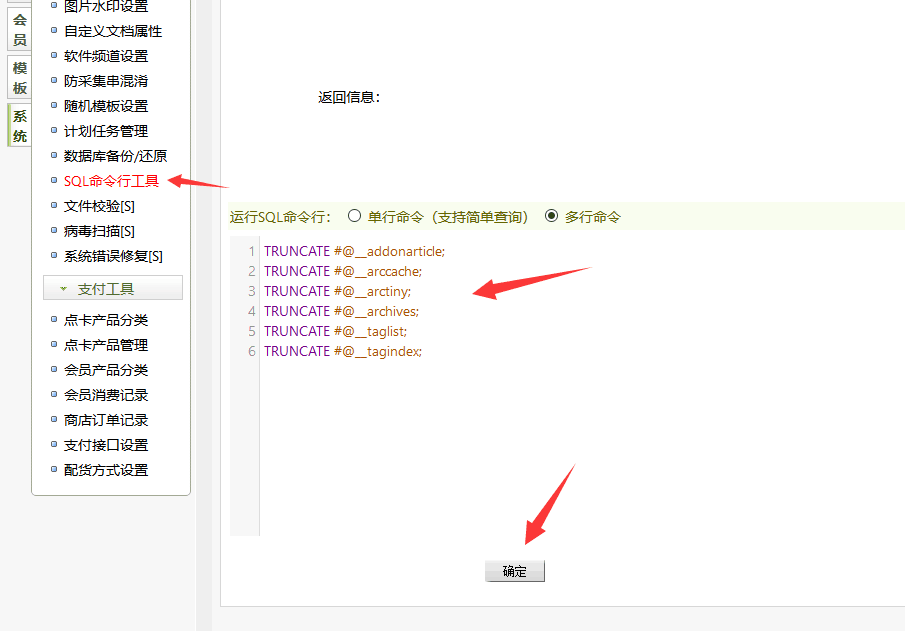The width and height of the screenshot is (905, 631).
Task: Collapse the 支付工具 section header
Action: [113, 289]
